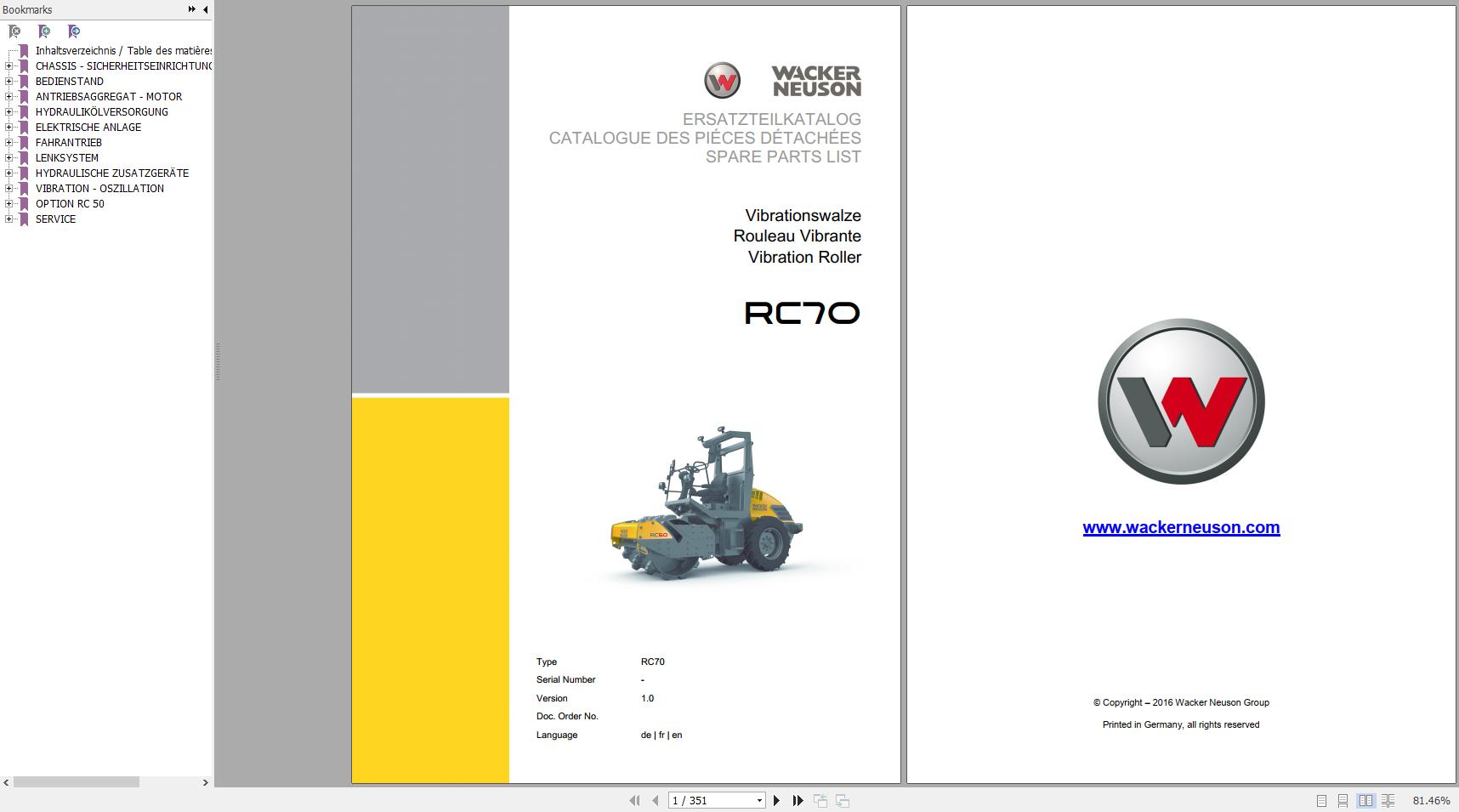Expand the VIBRATION - OSZILLATION bookmark
This screenshot has width=1459, height=812.
(x=9, y=188)
